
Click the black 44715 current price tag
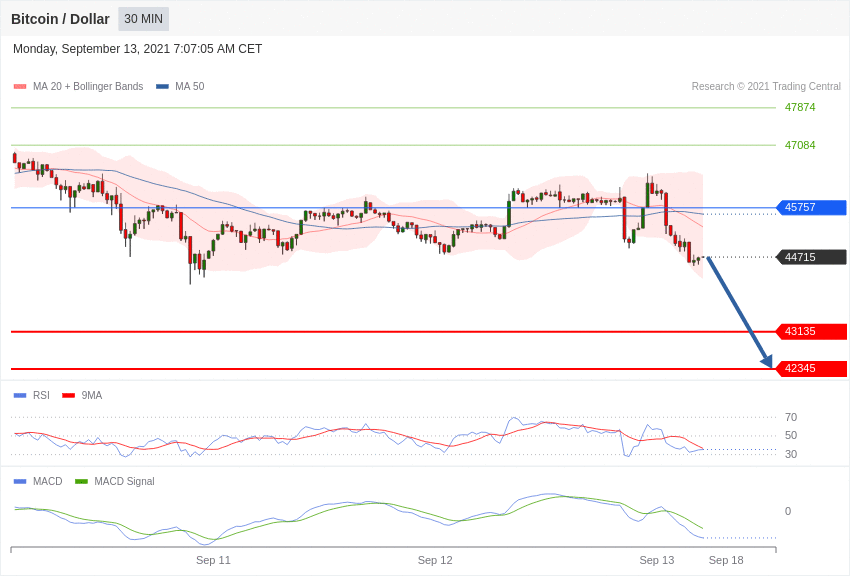coord(811,257)
